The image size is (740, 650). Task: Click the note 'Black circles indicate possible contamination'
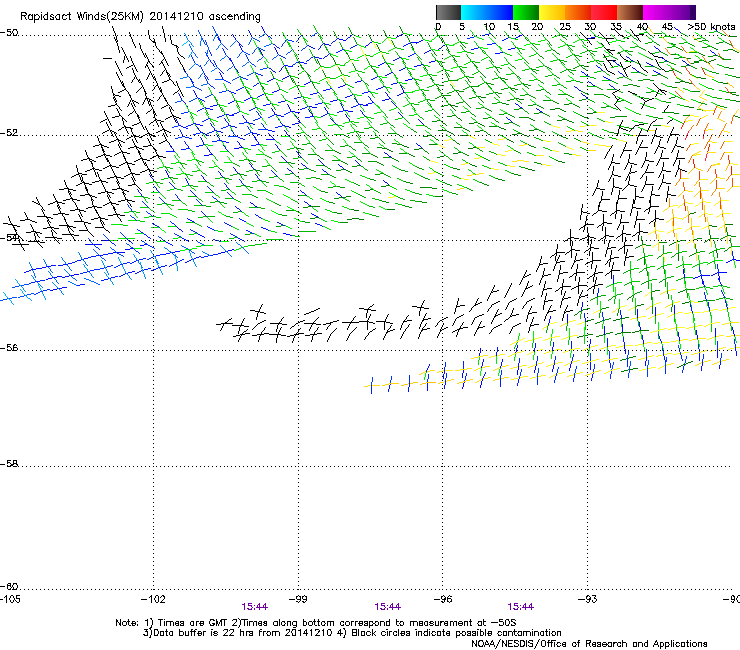(456, 633)
